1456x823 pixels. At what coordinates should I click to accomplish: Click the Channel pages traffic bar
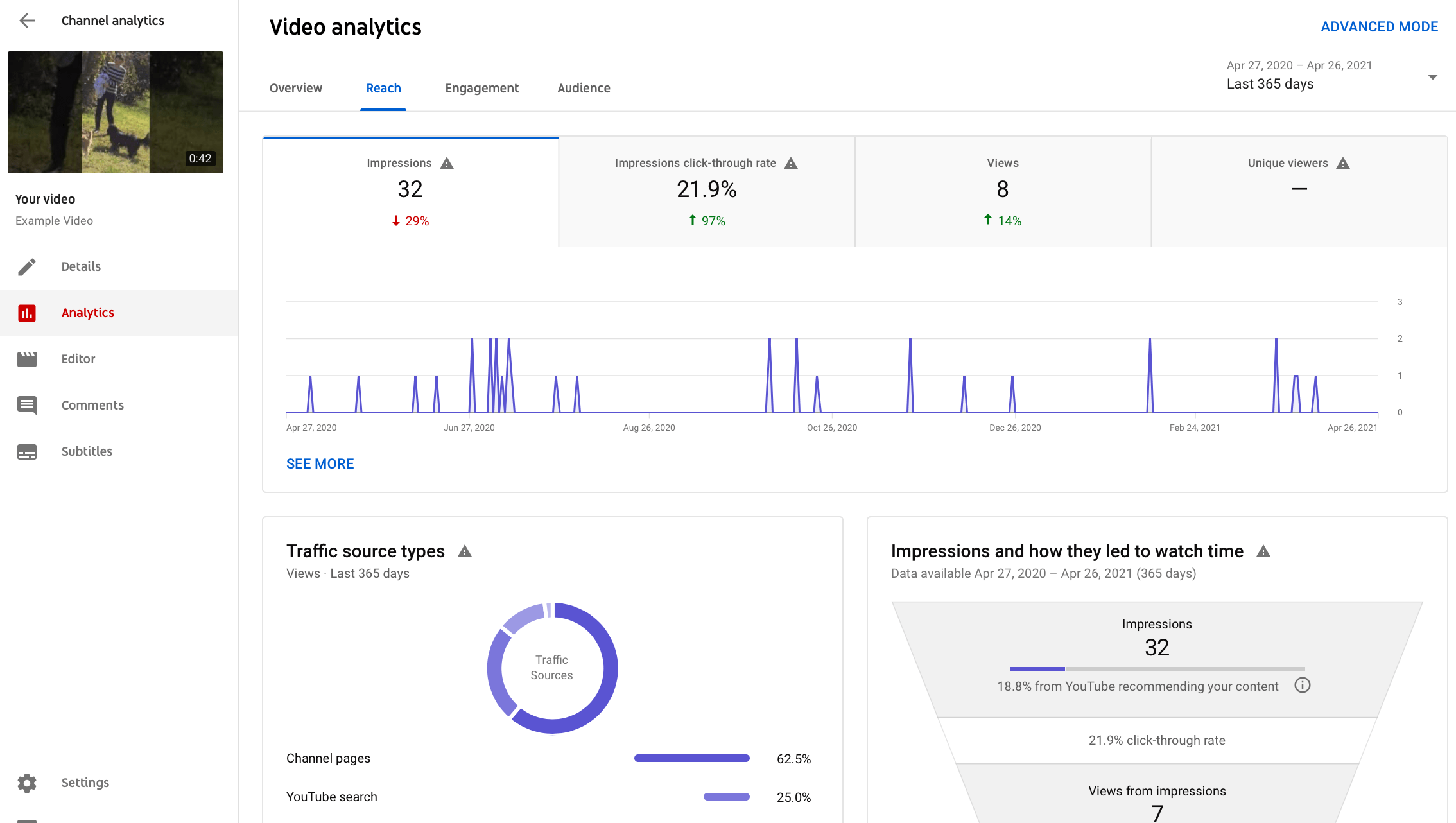pyautogui.click(x=691, y=758)
